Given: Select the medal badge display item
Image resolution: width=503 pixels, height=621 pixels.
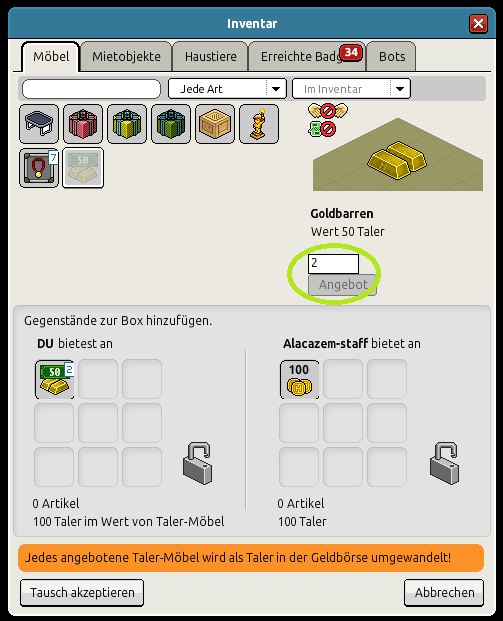Looking at the screenshot, I should point(39,168).
